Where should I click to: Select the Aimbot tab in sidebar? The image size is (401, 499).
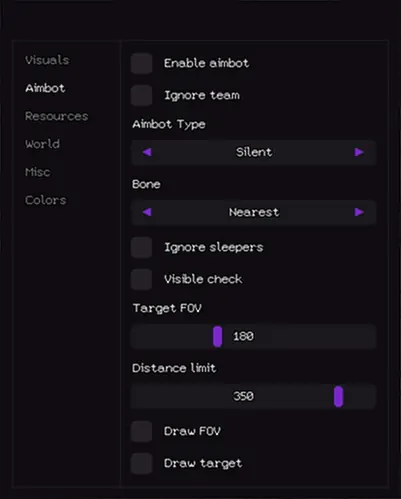(45, 88)
